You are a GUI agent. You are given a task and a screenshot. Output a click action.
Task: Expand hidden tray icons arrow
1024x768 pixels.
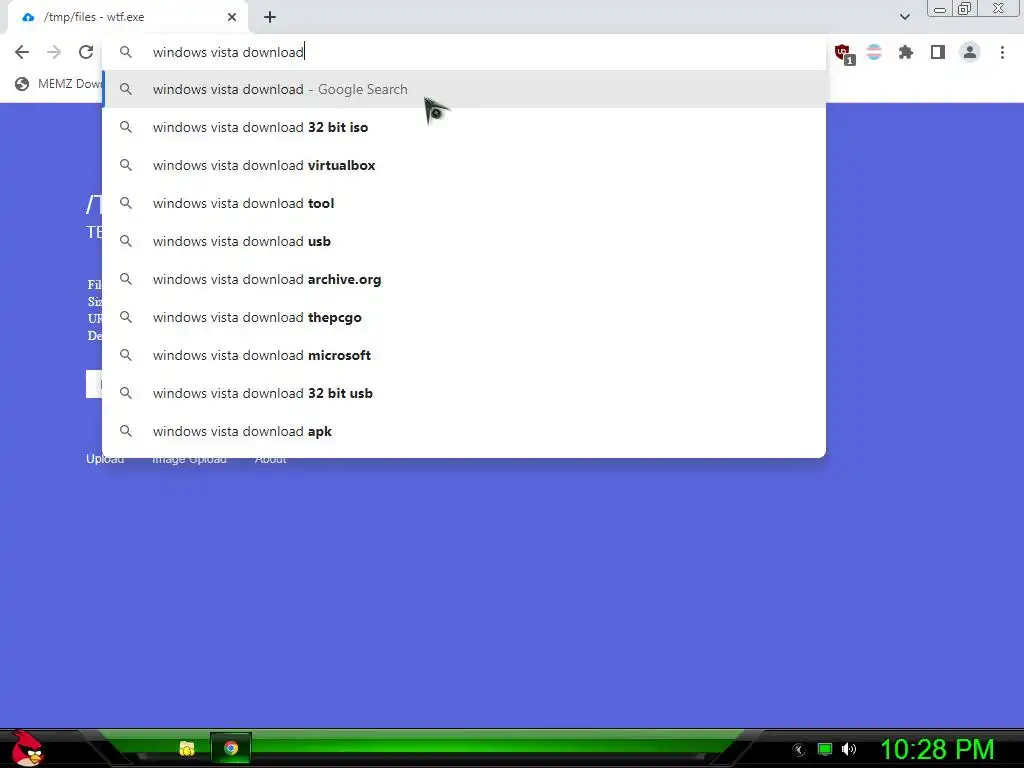click(799, 750)
